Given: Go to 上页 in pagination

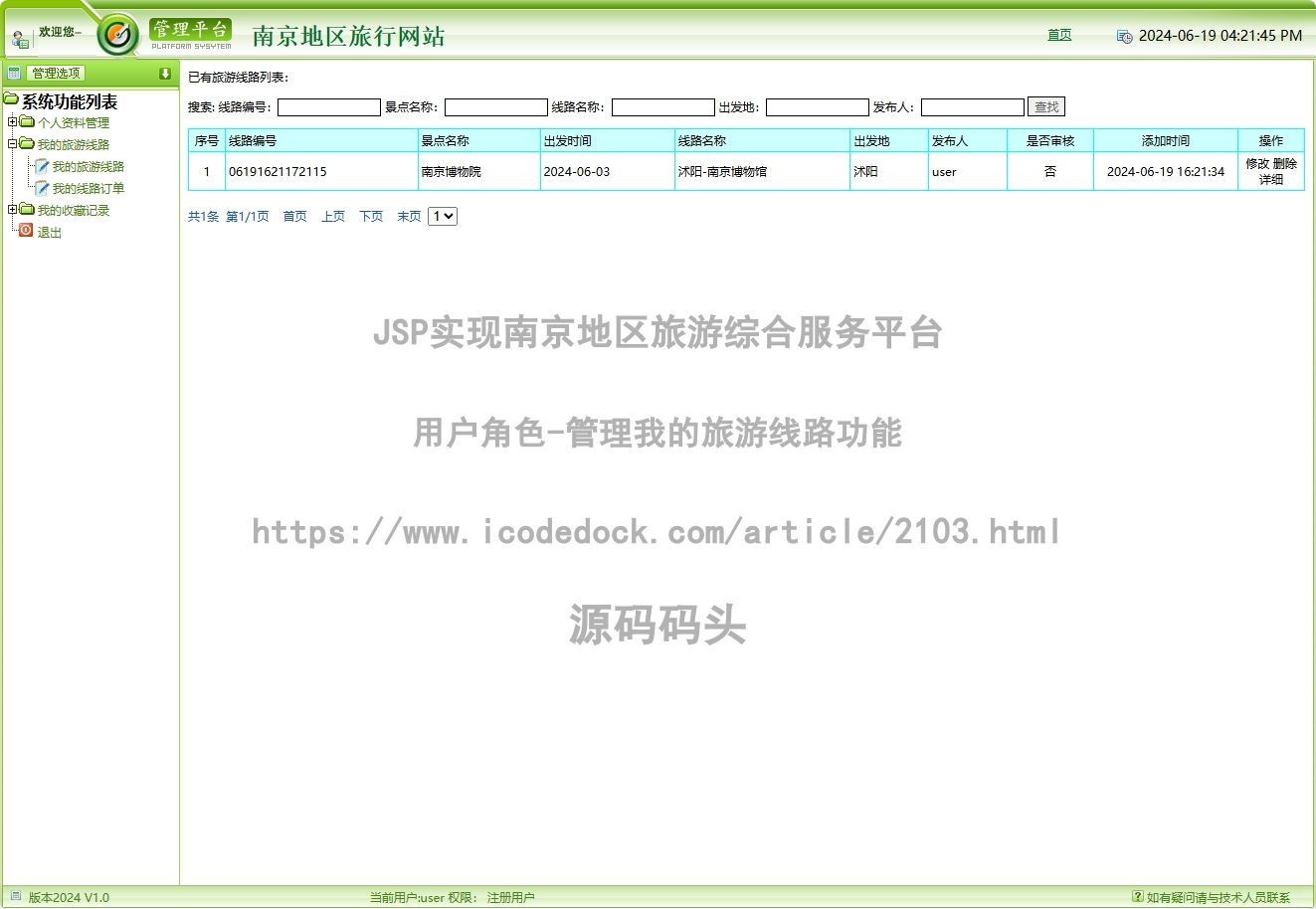Looking at the screenshot, I should tap(333, 216).
